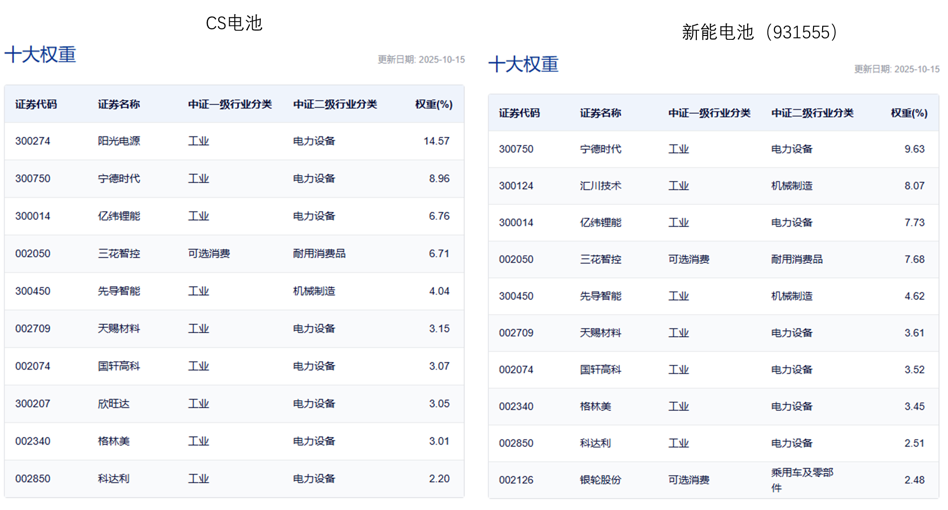Click the 新能电池 (931555) title
Screen dimensions: 948x510
pos(760,32)
